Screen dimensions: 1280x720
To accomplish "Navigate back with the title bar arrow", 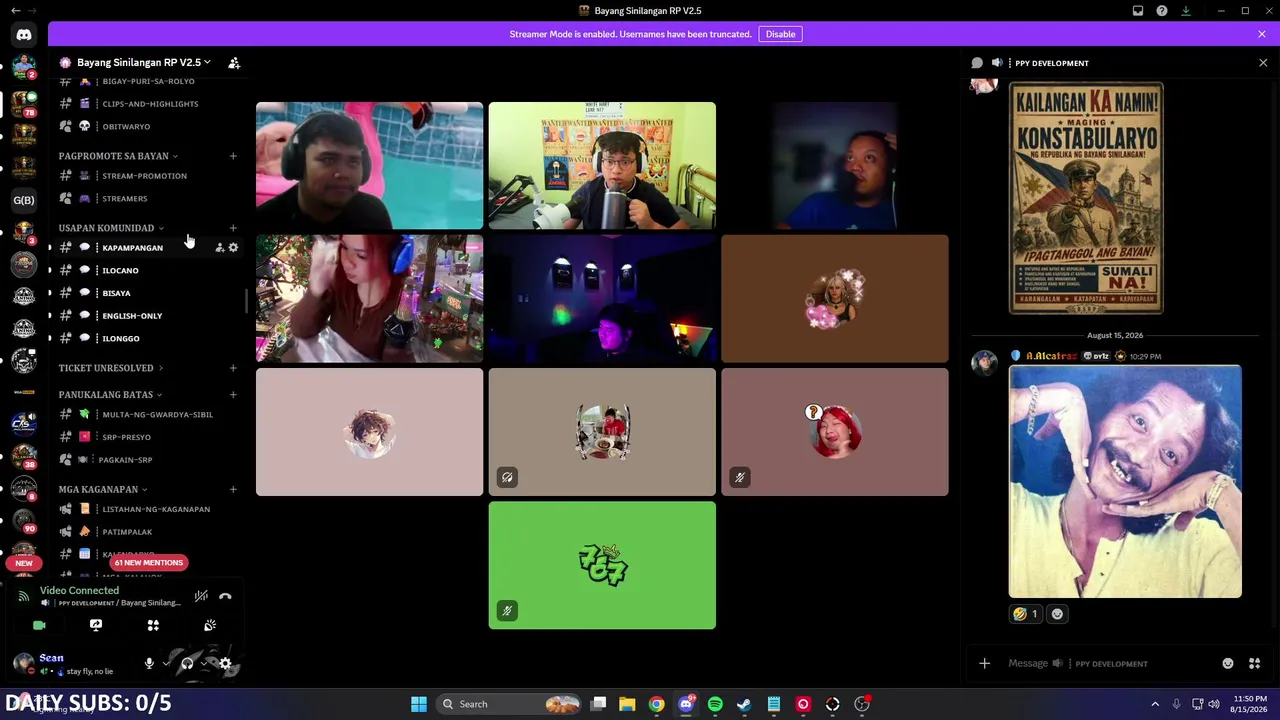I will (x=15, y=11).
